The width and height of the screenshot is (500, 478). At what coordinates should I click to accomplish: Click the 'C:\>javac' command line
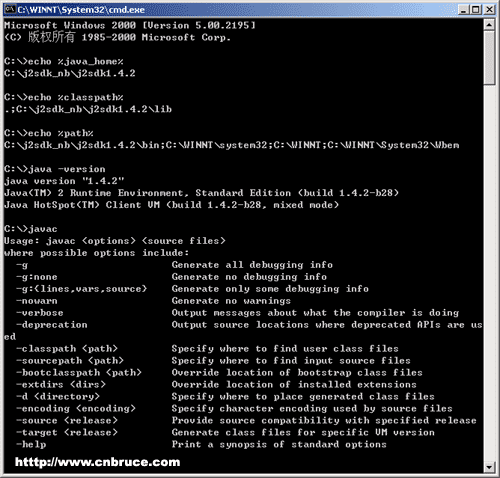(31, 229)
